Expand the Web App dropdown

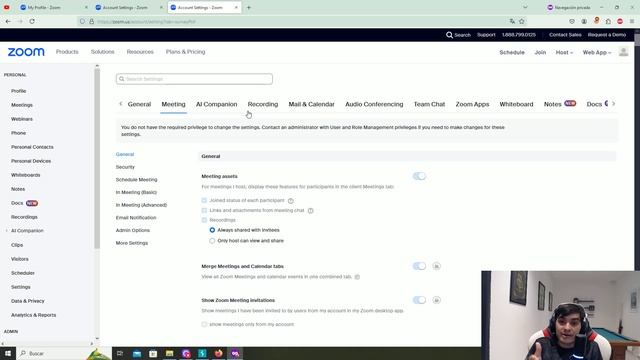597,52
